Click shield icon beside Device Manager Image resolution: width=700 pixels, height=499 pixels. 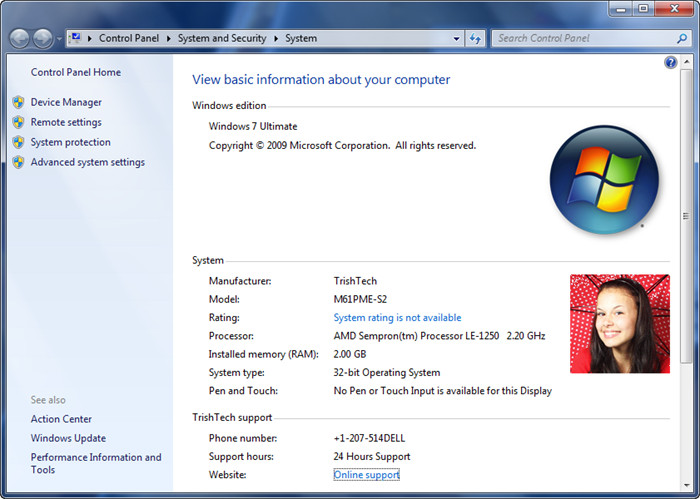tap(18, 102)
